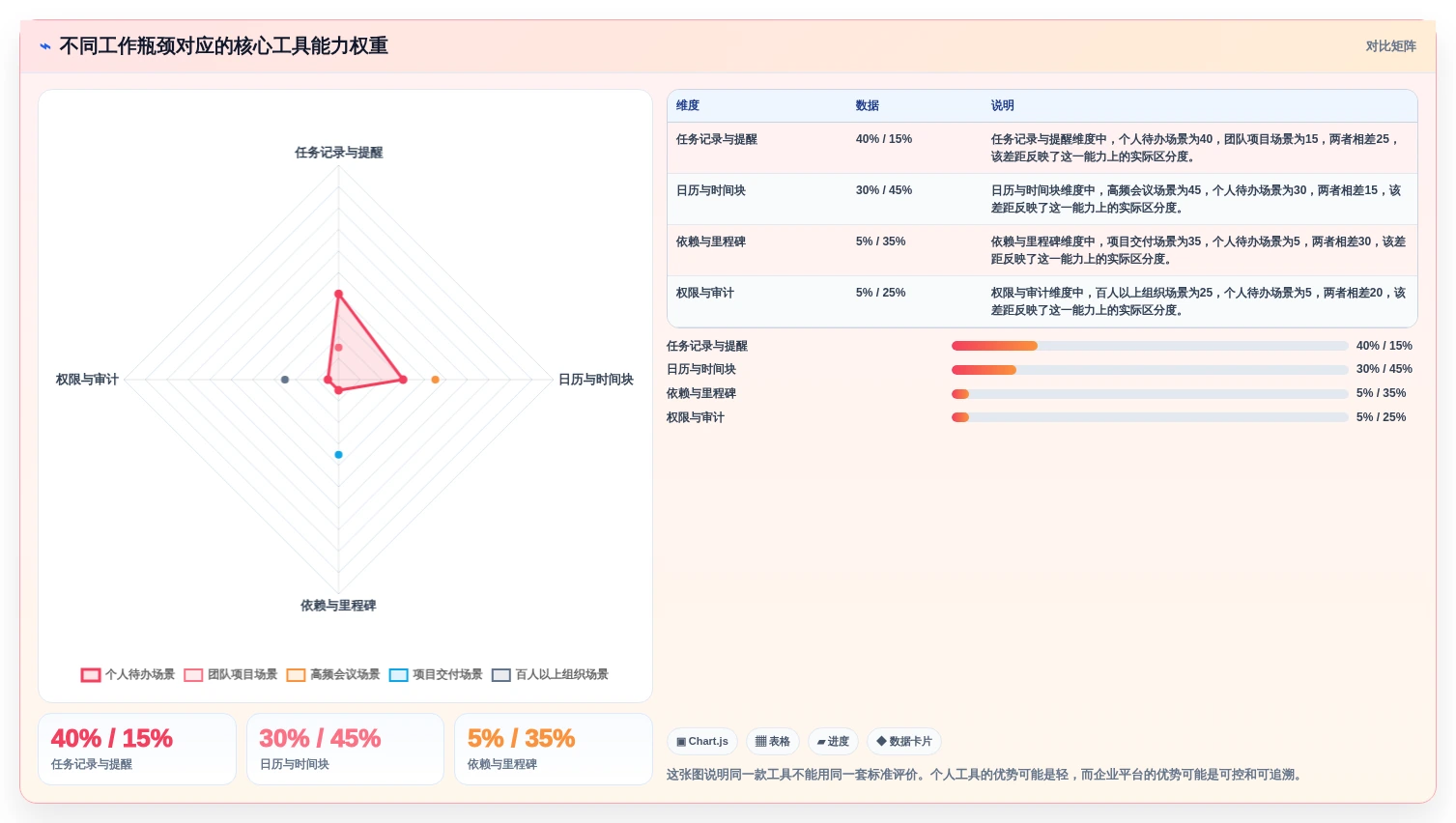The width and height of the screenshot is (1456, 823).
Task: Click the radar axis label 依赖与里程碑
Action: tap(338, 606)
